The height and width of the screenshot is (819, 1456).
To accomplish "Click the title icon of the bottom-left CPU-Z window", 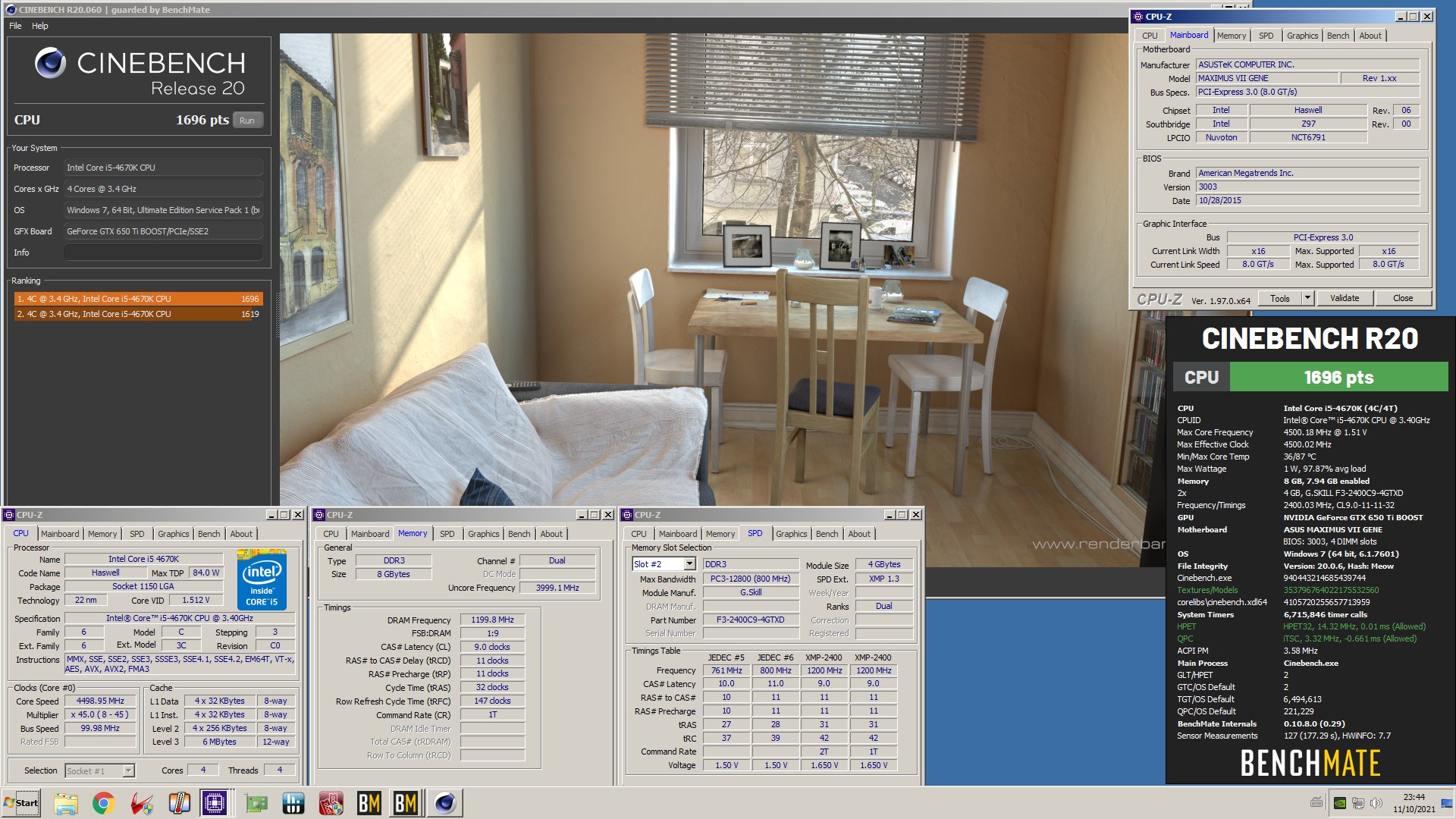I will pos(9,515).
